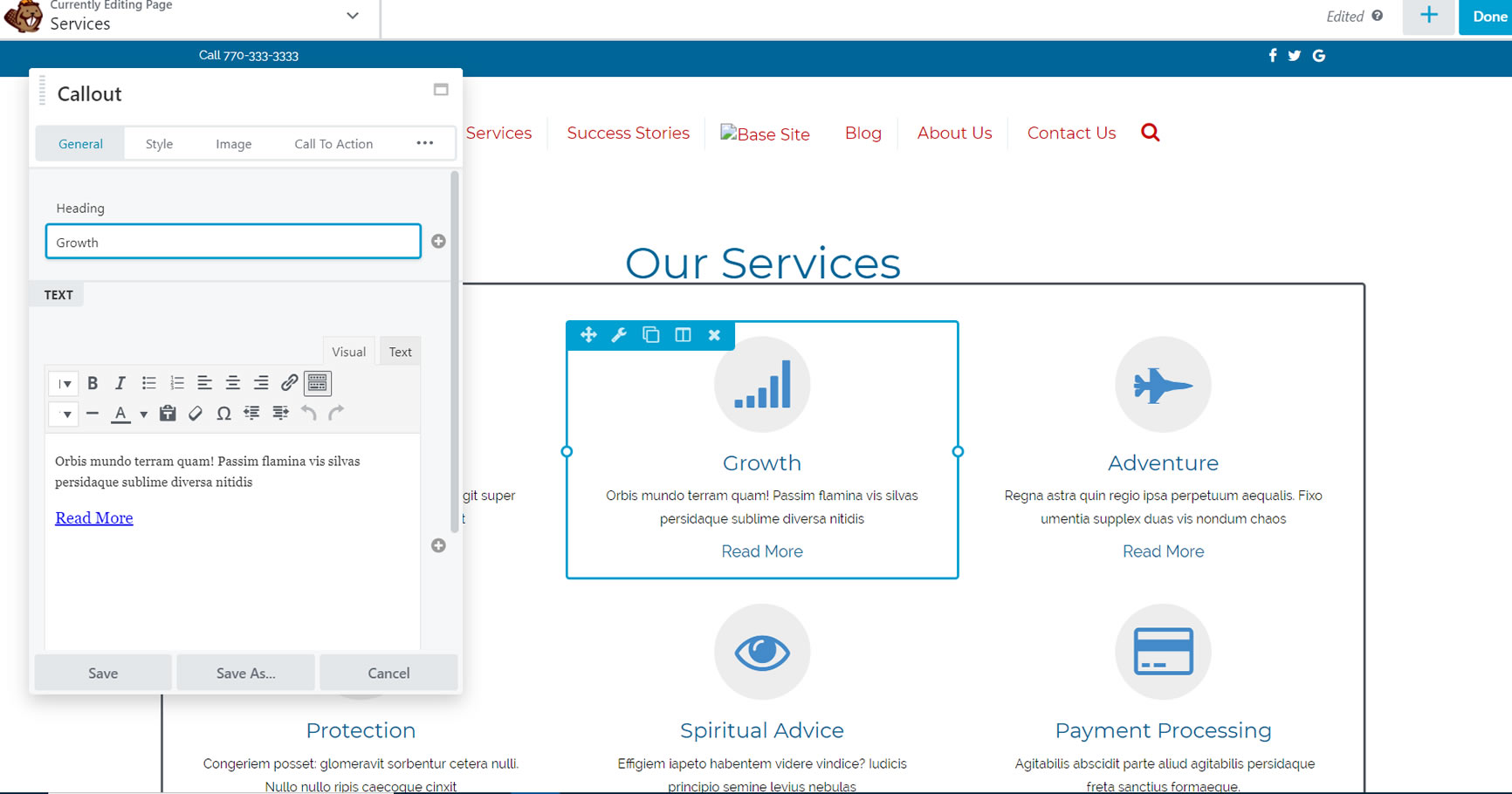Toggle the editor toolbar rows button
1512x794 pixels.
coord(318,383)
